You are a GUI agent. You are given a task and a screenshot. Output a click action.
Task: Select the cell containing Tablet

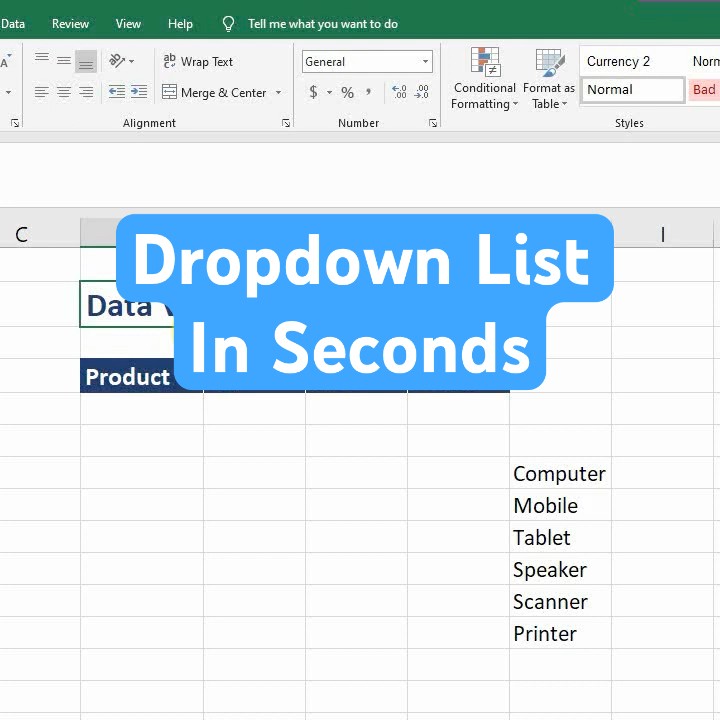560,537
